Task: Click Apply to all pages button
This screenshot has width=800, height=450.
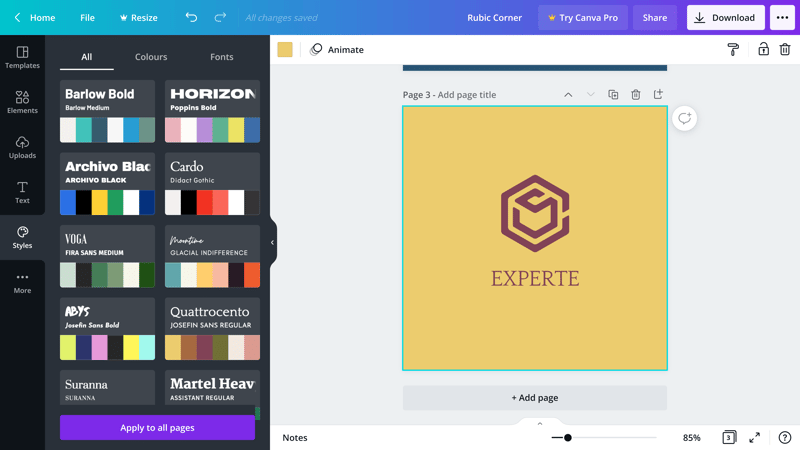Action: (157, 427)
